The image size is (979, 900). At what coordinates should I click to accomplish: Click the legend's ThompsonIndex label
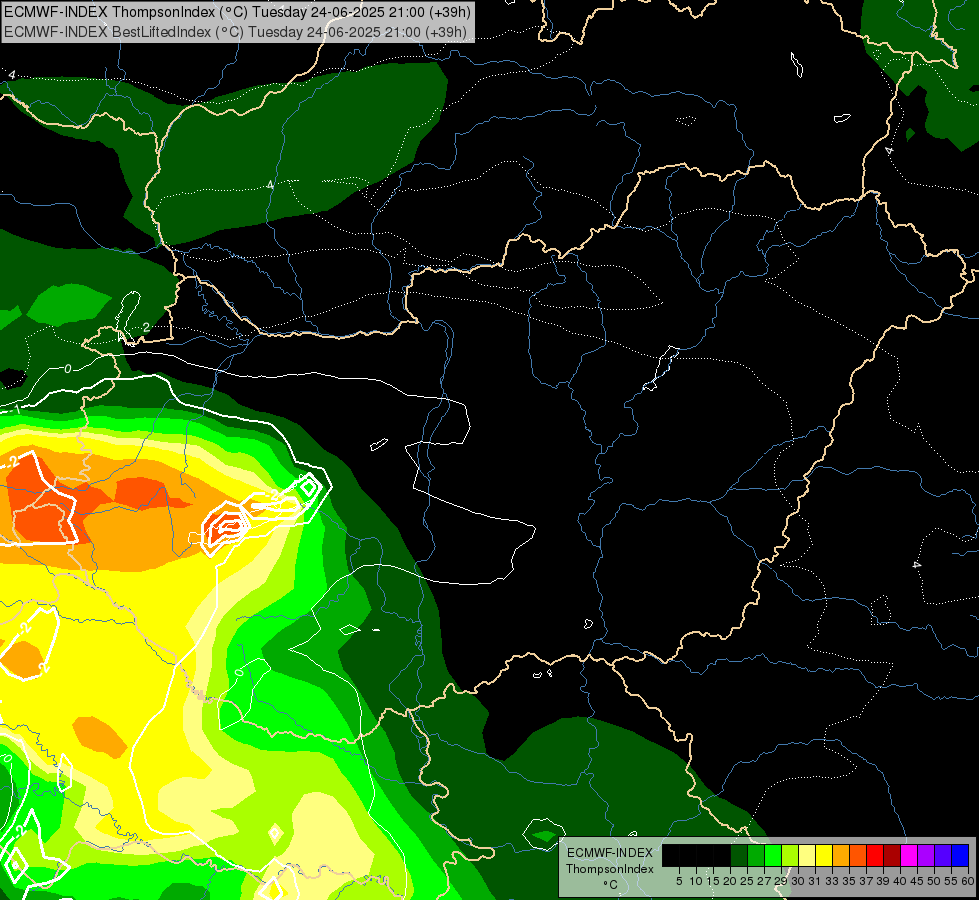[610, 869]
